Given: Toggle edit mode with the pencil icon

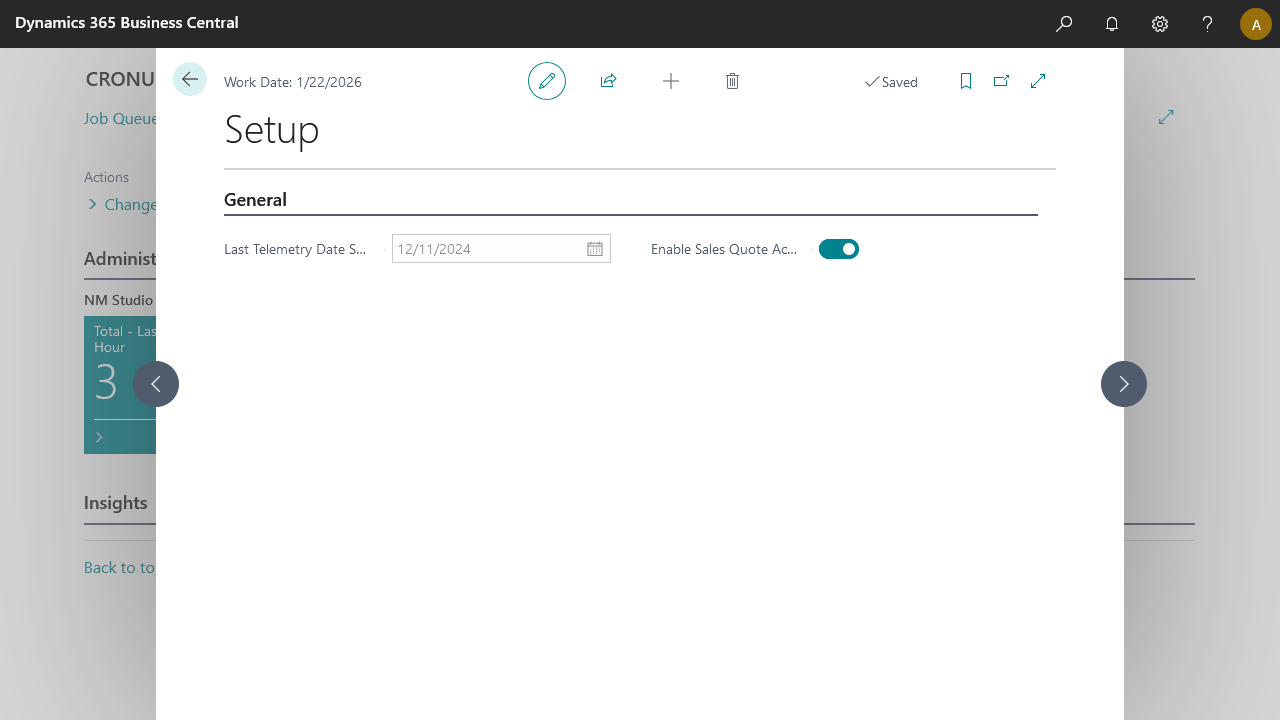Looking at the screenshot, I should click(x=547, y=81).
